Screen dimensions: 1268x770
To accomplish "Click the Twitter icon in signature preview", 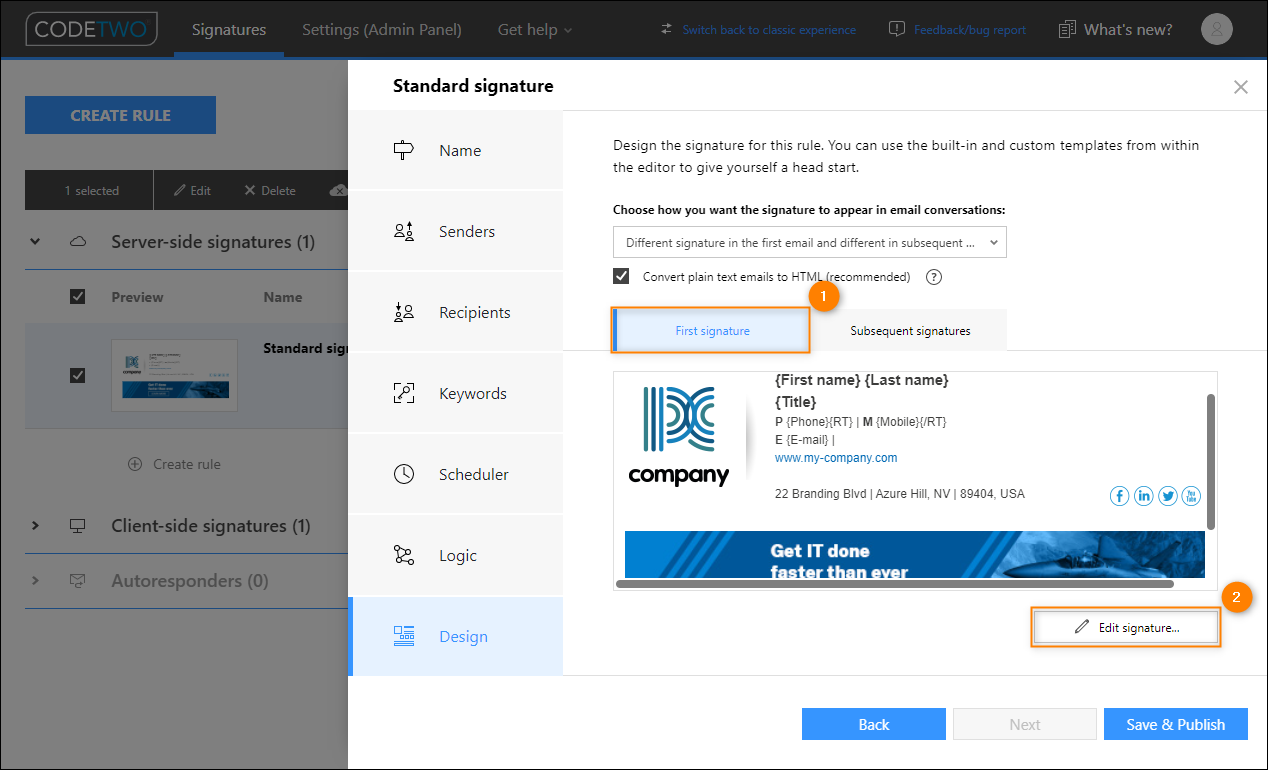I will [1167, 496].
